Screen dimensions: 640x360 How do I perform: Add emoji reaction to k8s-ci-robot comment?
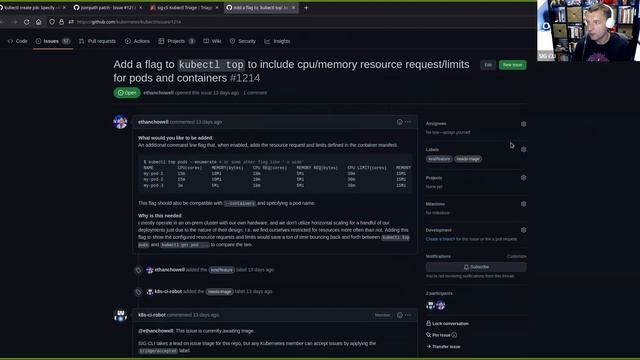[x=400, y=315]
